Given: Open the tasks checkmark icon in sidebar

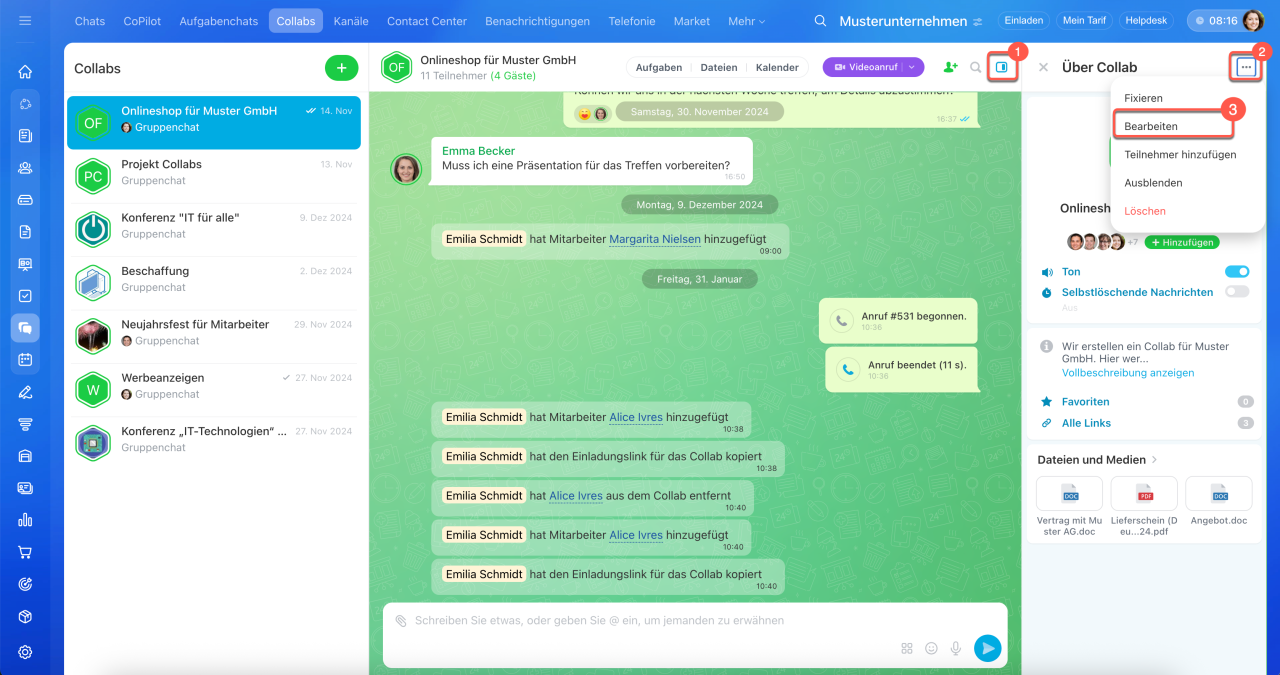Looking at the screenshot, I should [25, 296].
